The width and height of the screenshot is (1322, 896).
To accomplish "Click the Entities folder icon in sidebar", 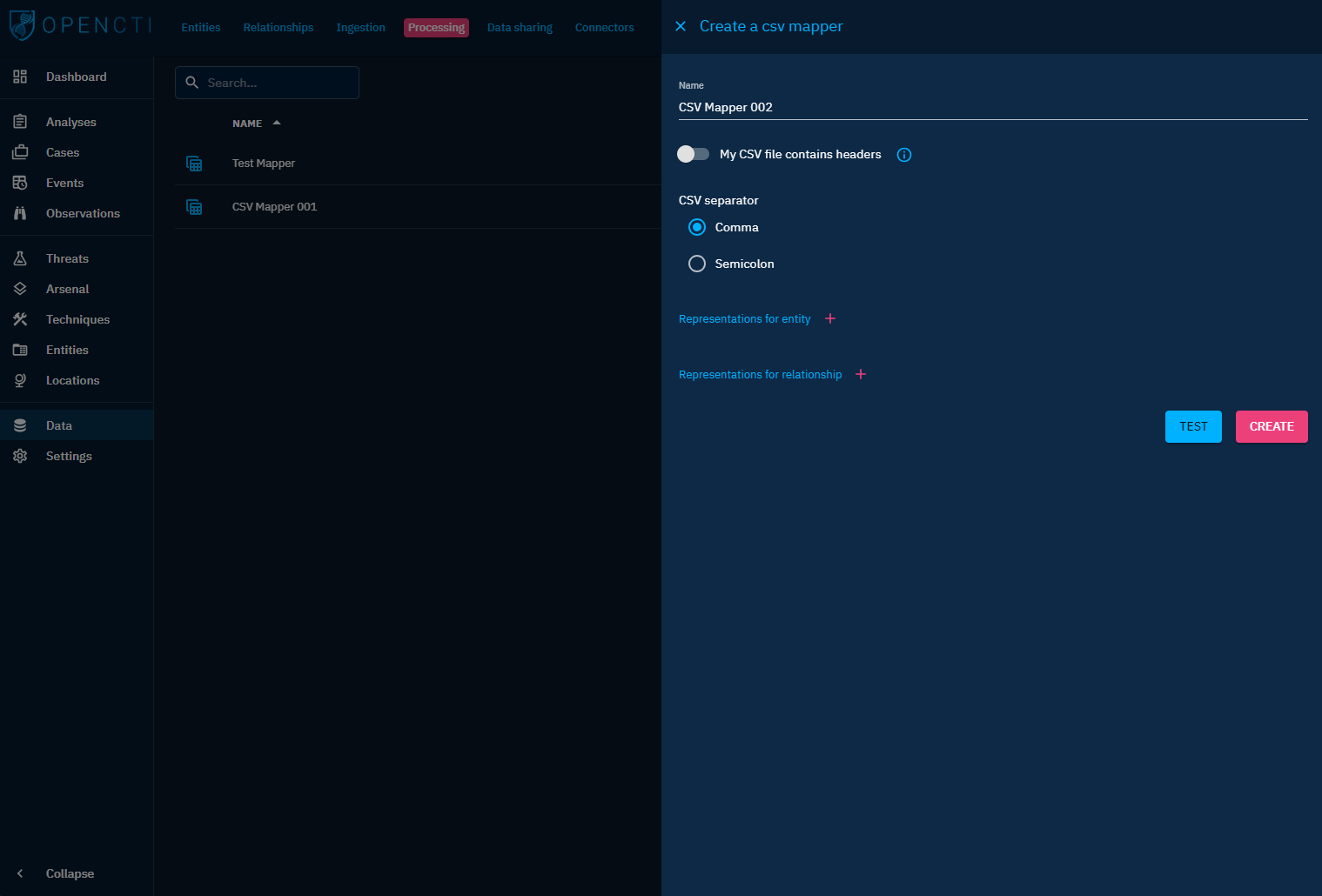I will 20,350.
